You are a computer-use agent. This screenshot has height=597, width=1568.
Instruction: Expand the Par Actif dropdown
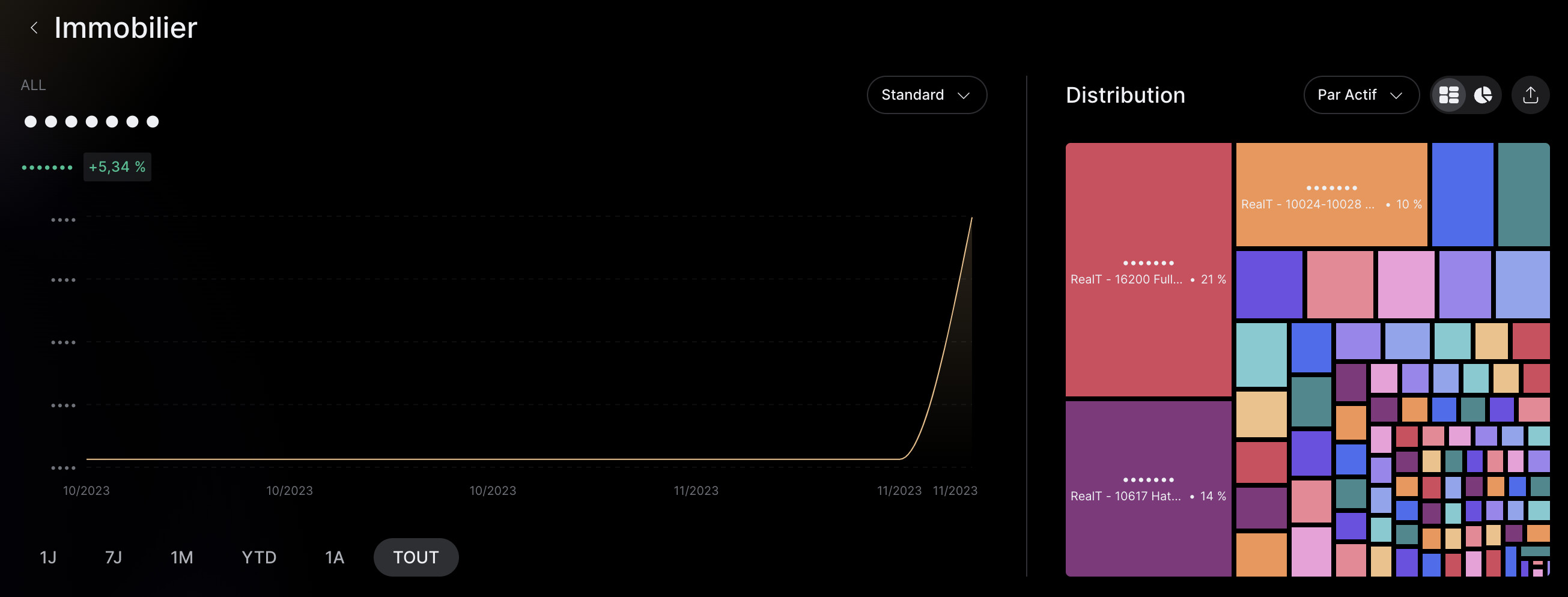1360,95
